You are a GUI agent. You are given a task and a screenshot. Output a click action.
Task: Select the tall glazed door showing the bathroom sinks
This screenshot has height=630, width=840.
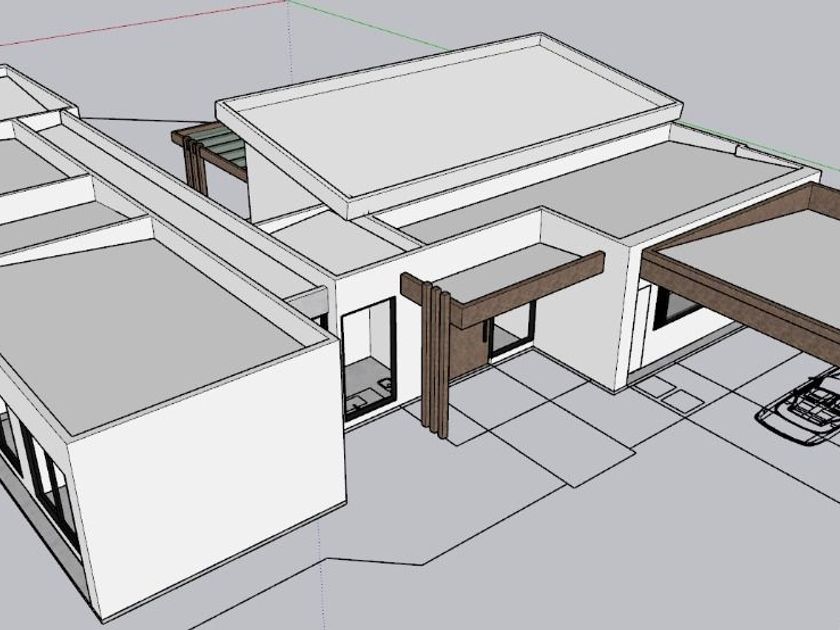pos(369,357)
